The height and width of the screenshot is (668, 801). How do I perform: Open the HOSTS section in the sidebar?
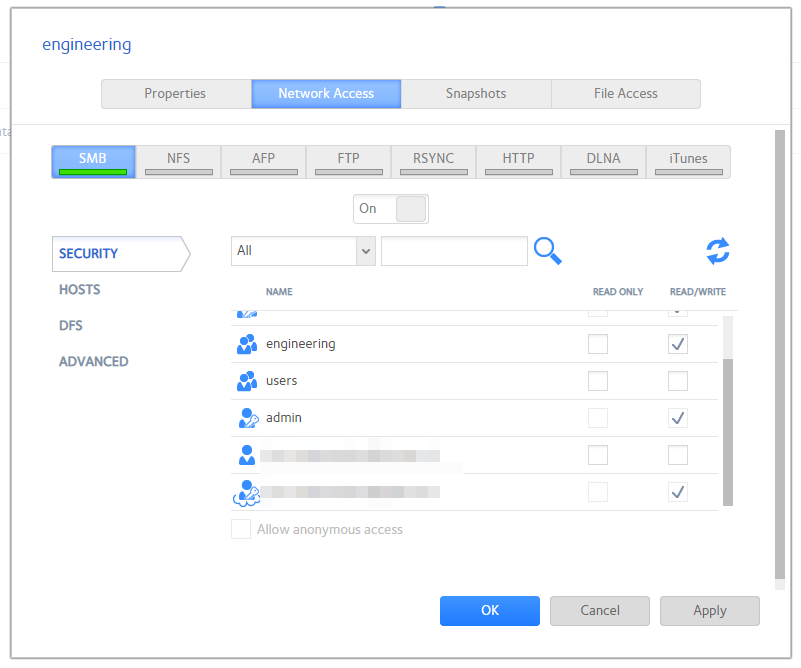click(x=79, y=289)
